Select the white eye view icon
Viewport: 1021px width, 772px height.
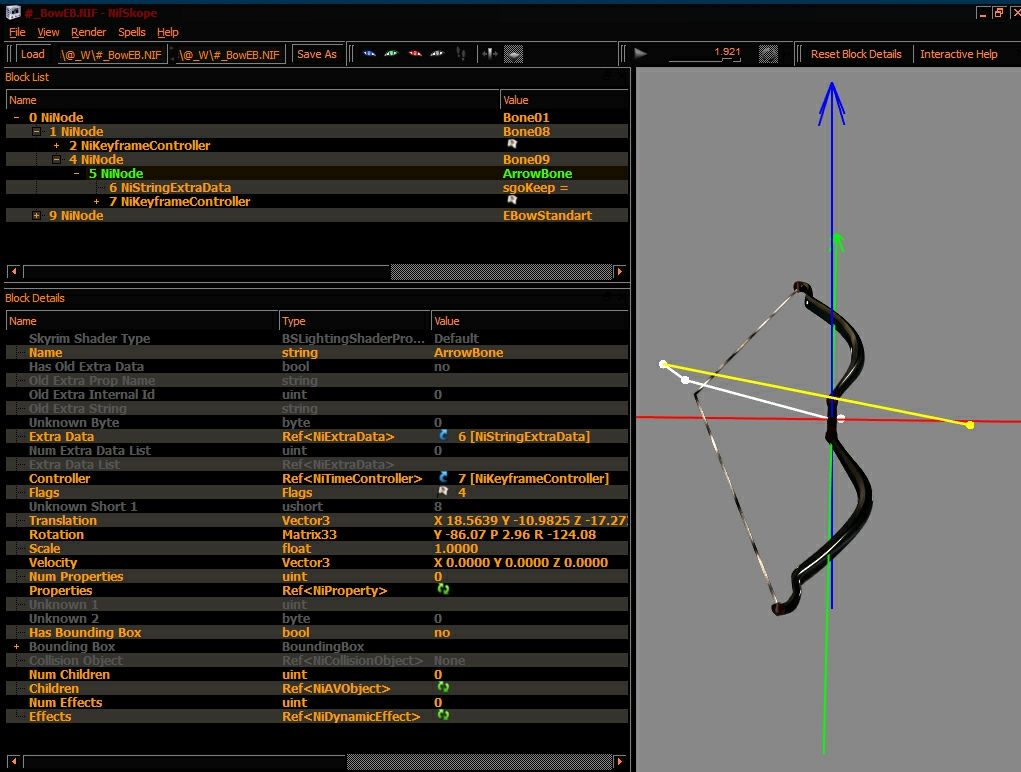(438, 54)
